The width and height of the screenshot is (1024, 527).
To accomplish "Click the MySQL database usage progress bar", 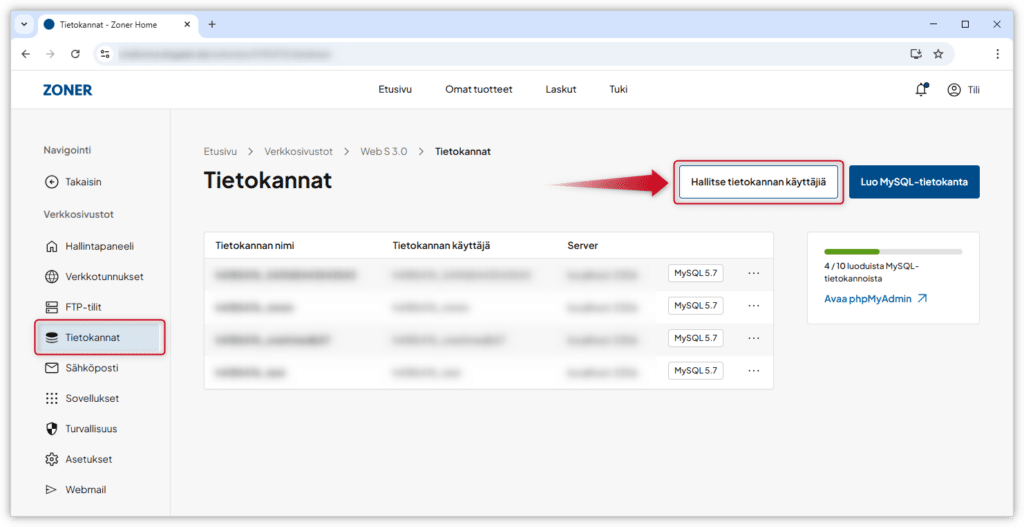I will (x=892, y=252).
